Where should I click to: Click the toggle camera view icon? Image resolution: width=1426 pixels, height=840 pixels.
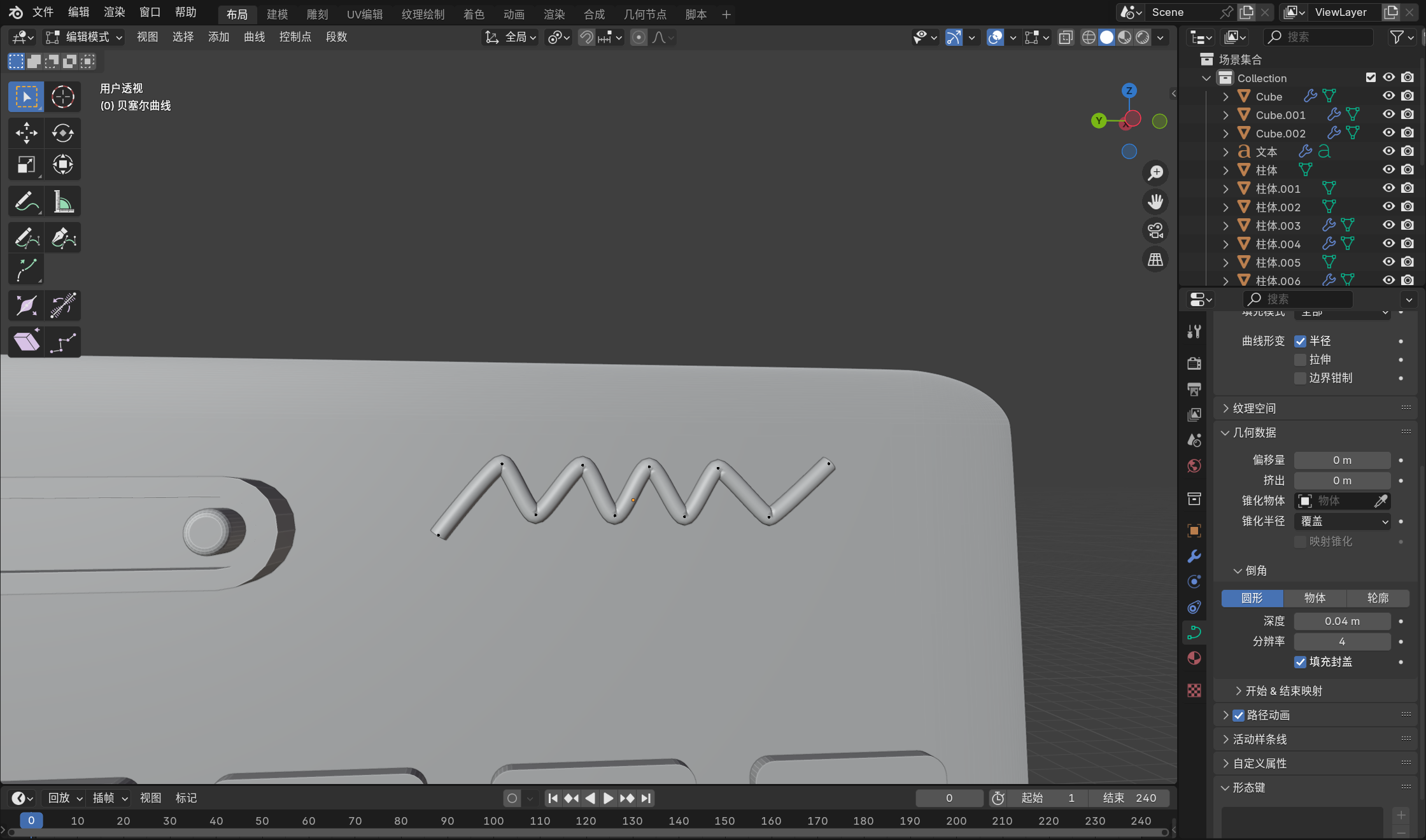click(x=1155, y=230)
